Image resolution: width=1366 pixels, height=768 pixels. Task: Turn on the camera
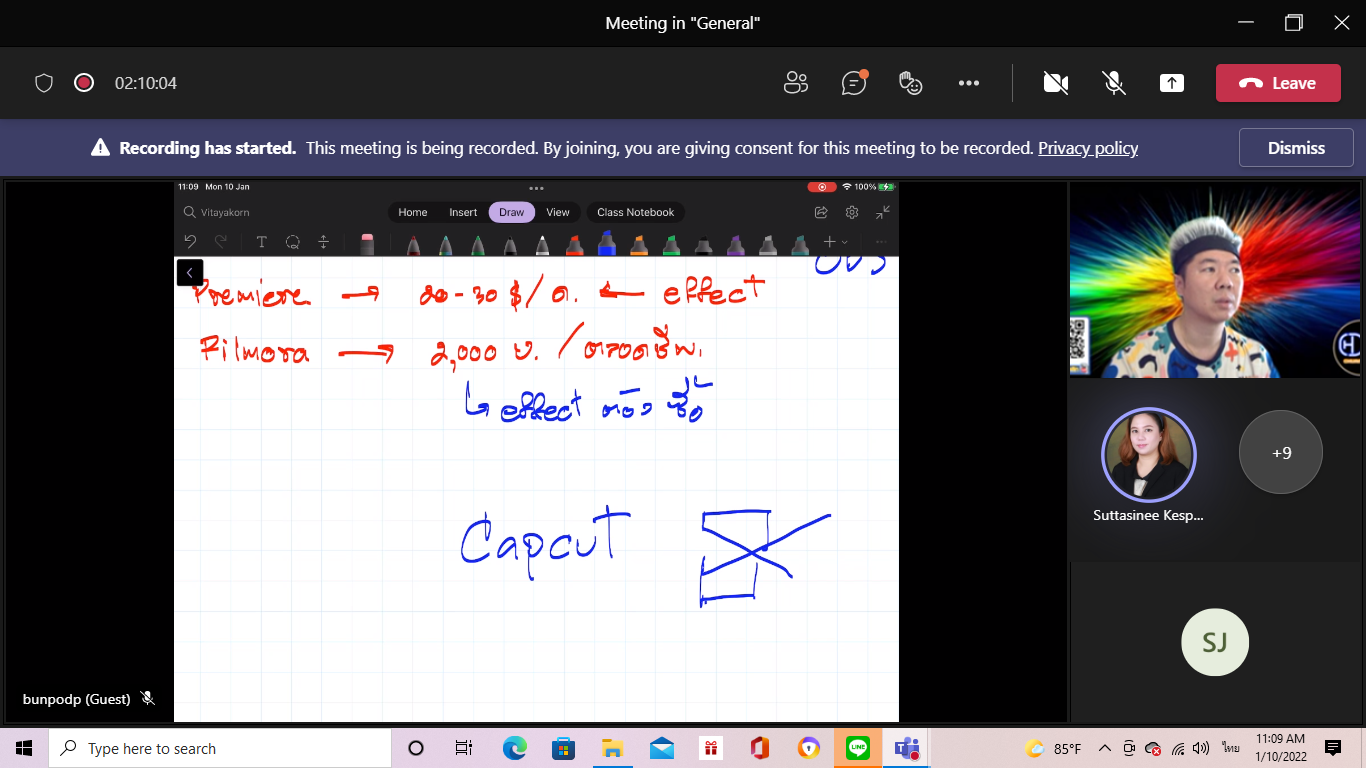coord(1056,83)
